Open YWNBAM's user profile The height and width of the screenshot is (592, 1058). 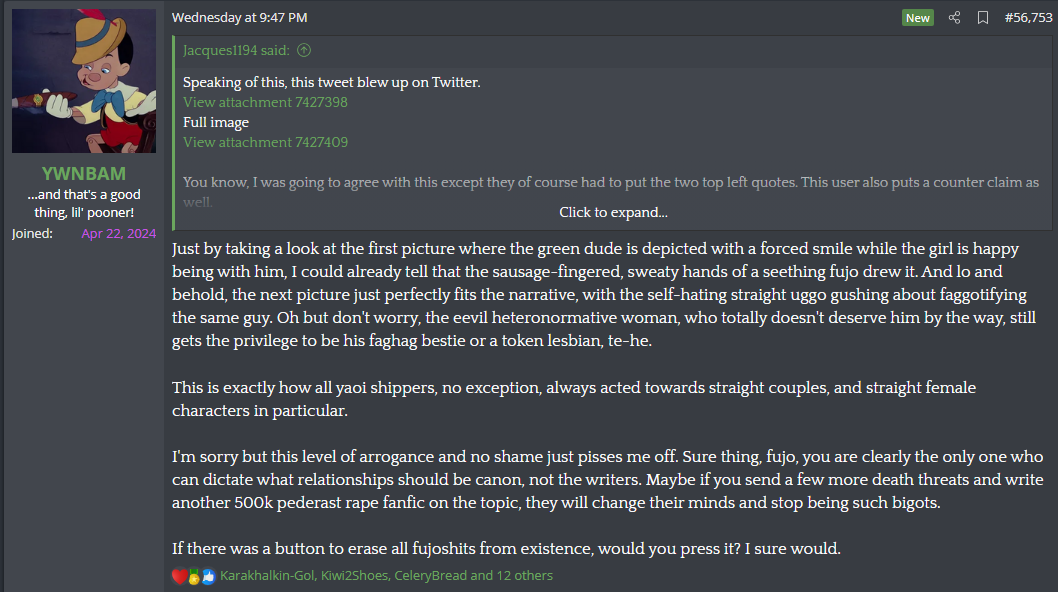[x=84, y=173]
